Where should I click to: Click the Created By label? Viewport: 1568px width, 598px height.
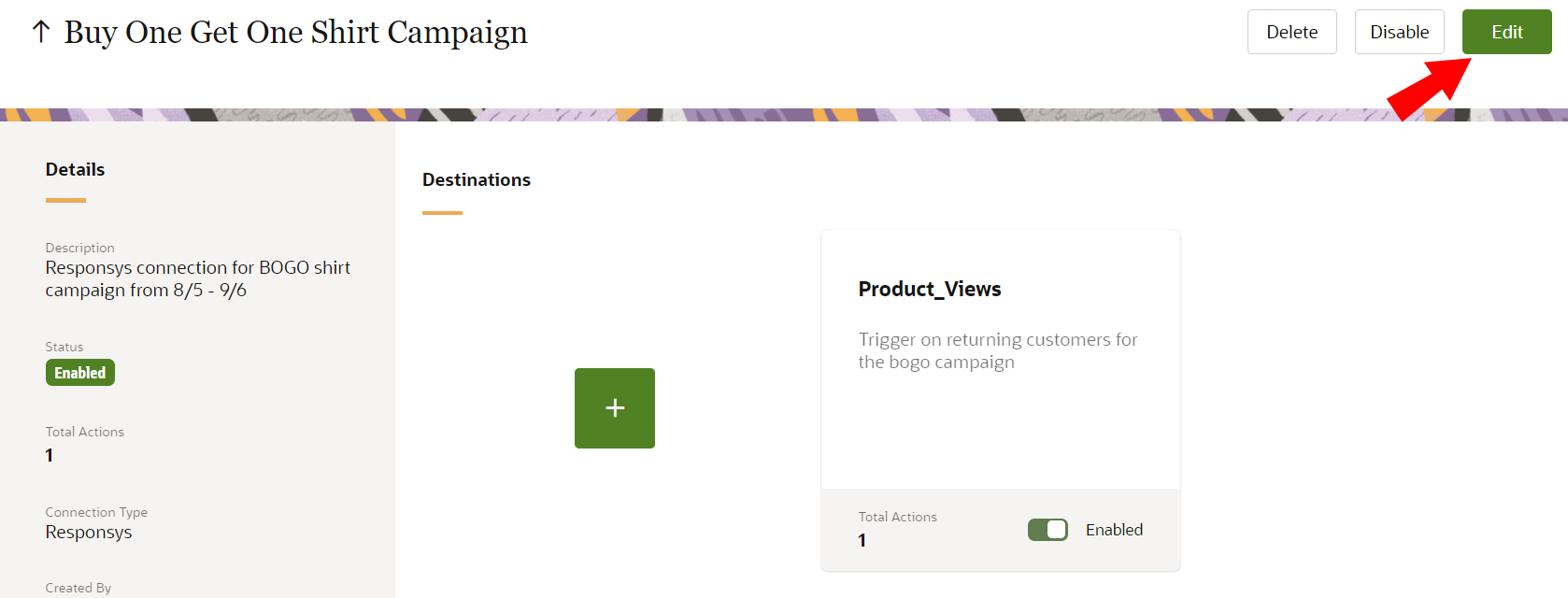tap(78, 588)
